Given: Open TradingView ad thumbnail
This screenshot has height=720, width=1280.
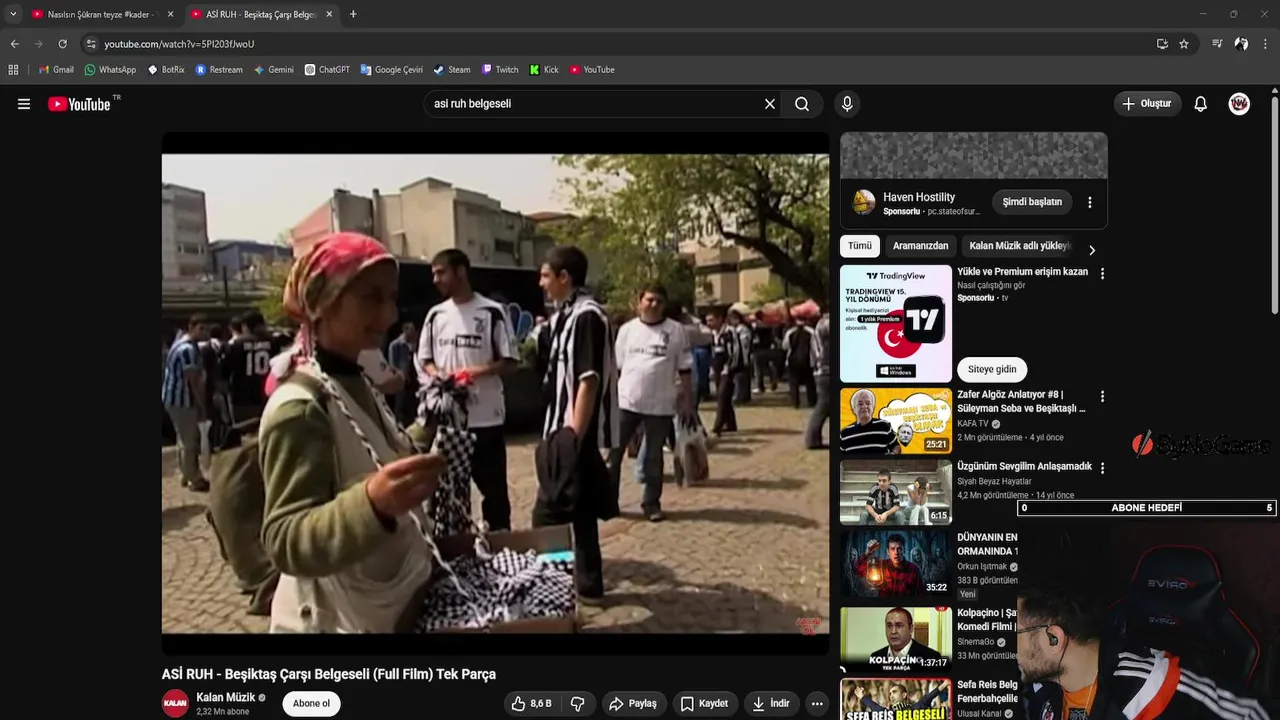Looking at the screenshot, I should (x=896, y=323).
